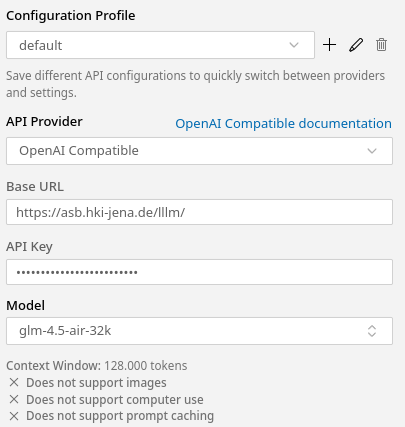Open the glm-4.5-air-32k Model selector

coord(199,331)
